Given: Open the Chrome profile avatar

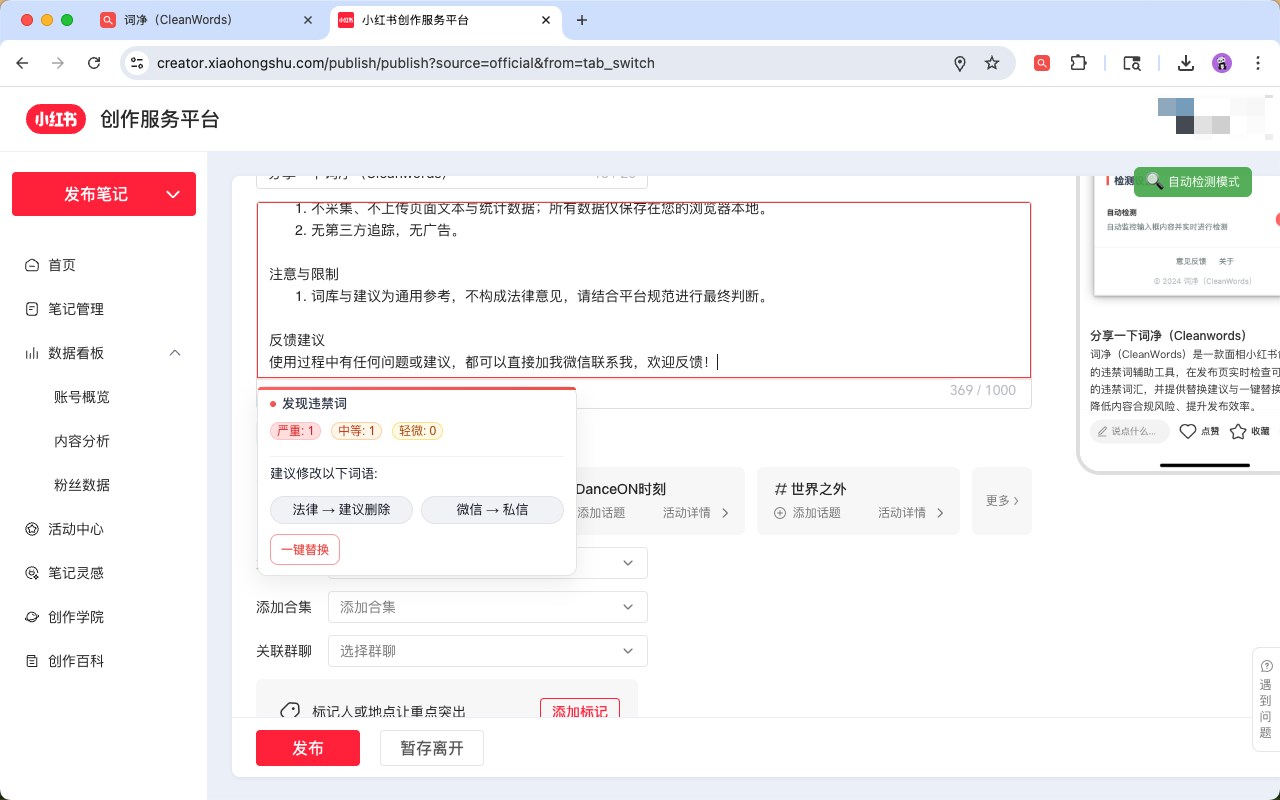Looking at the screenshot, I should 1222,63.
